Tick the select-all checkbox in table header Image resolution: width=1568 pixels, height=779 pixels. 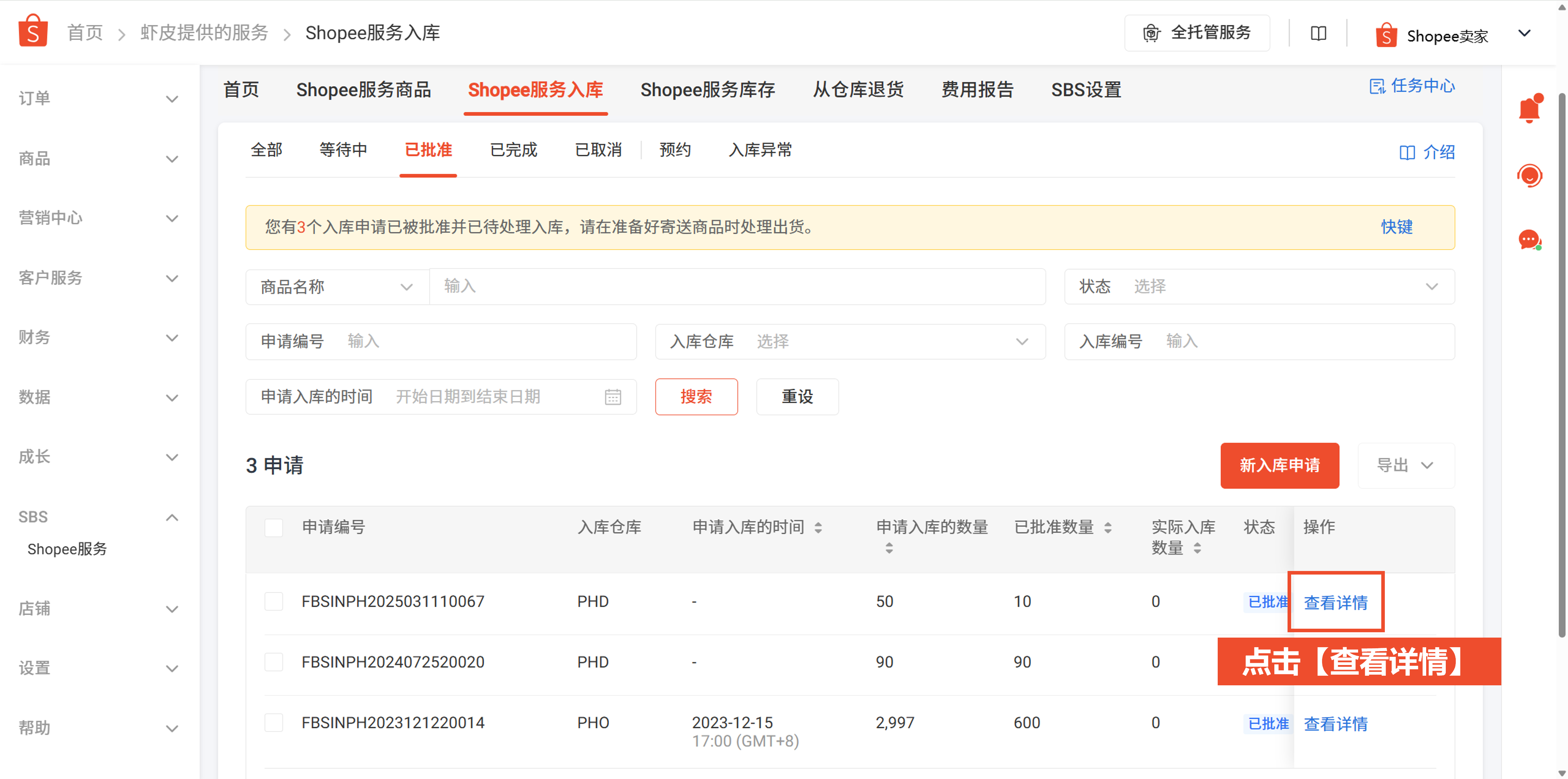(x=274, y=528)
